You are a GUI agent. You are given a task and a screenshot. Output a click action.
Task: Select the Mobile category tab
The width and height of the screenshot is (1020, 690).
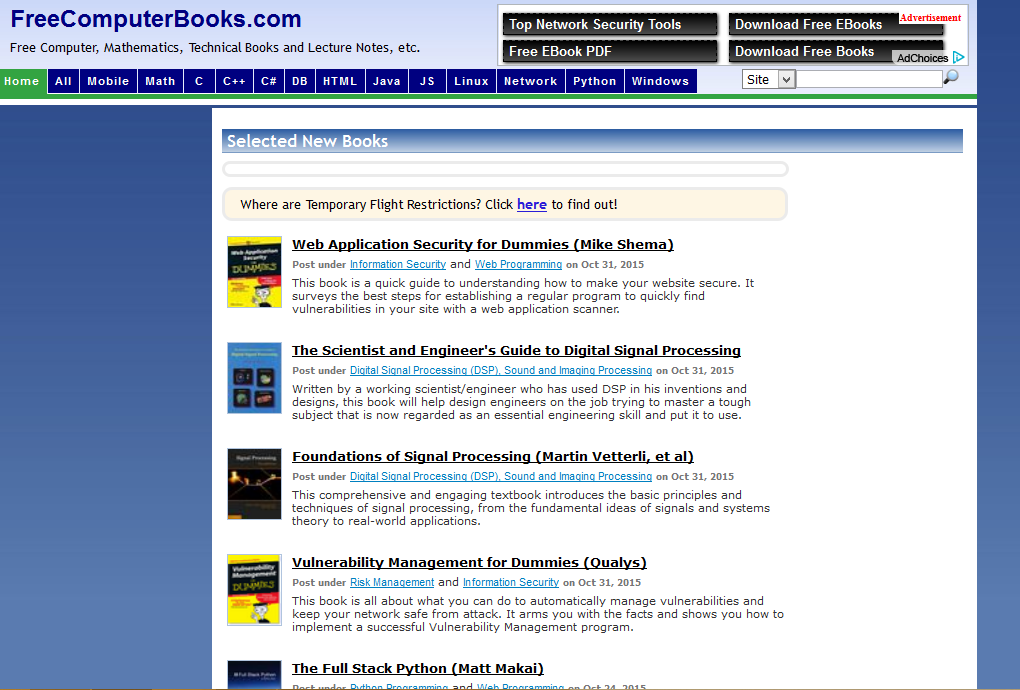108,81
